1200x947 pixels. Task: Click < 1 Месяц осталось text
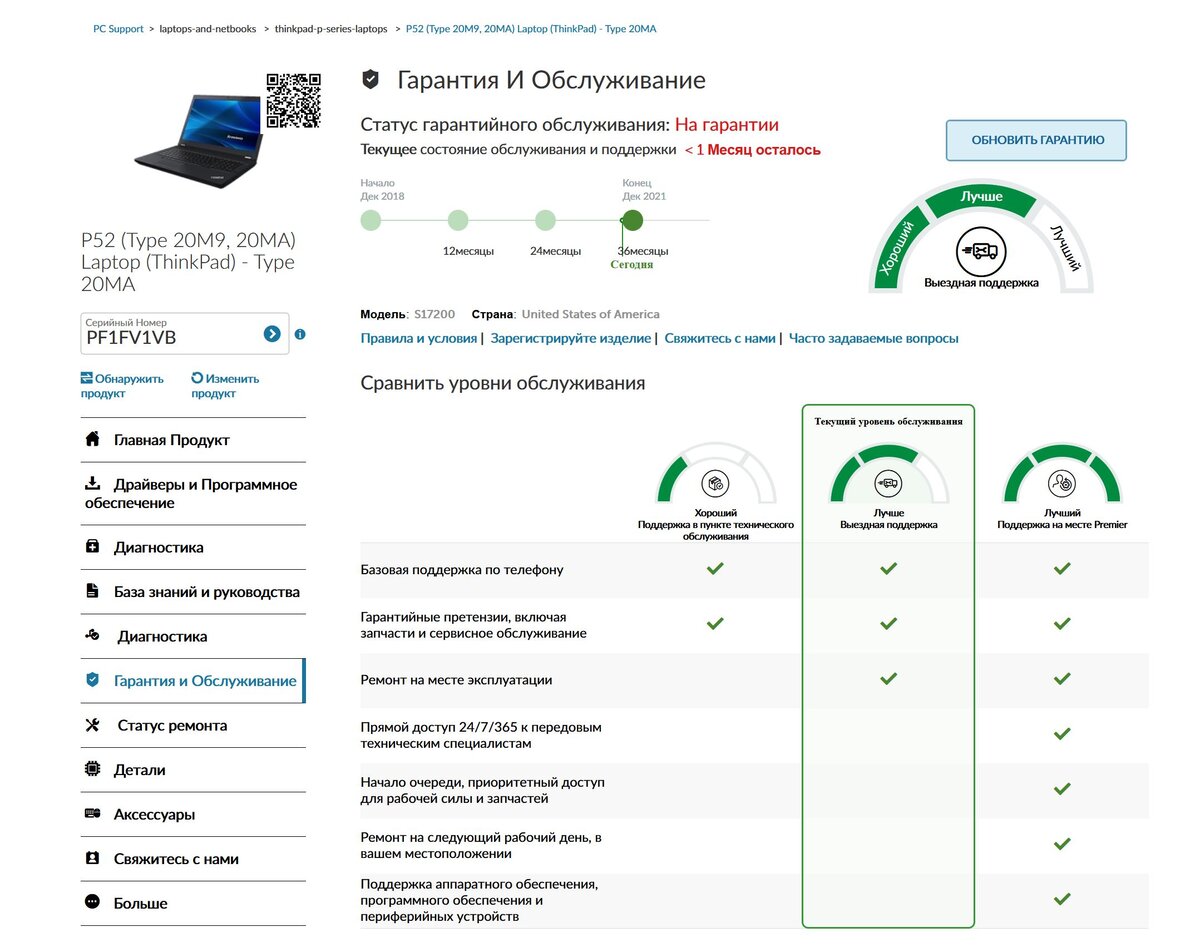[x=752, y=150]
